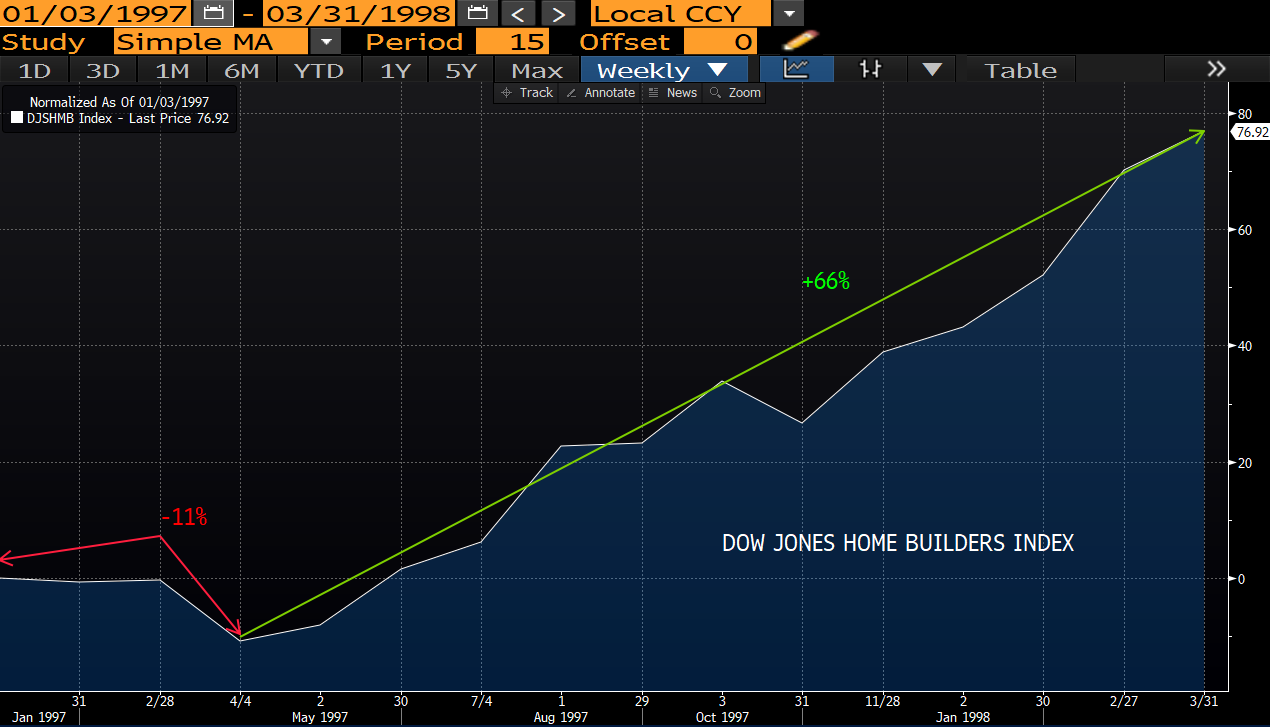Screen dimensions: 1270x727
Task: Select the 3D range tab
Action: click(103, 70)
